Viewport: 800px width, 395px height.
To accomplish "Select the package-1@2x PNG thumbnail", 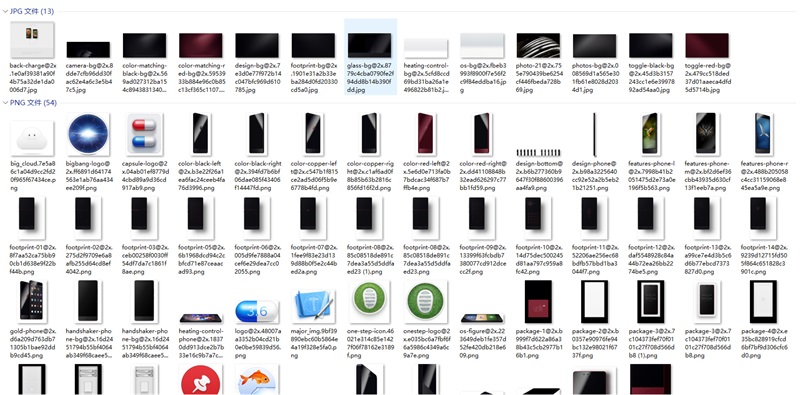I will [x=538, y=301].
